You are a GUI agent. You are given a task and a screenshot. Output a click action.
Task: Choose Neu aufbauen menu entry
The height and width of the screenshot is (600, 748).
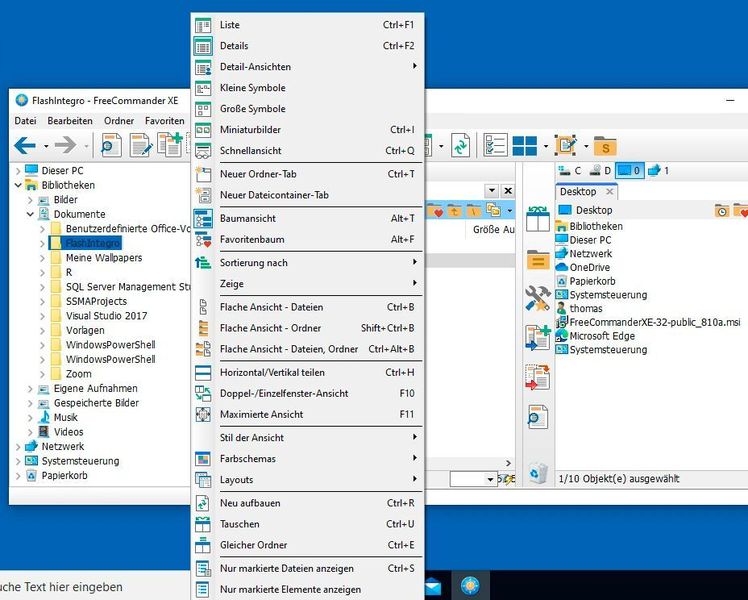coord(308,503)
